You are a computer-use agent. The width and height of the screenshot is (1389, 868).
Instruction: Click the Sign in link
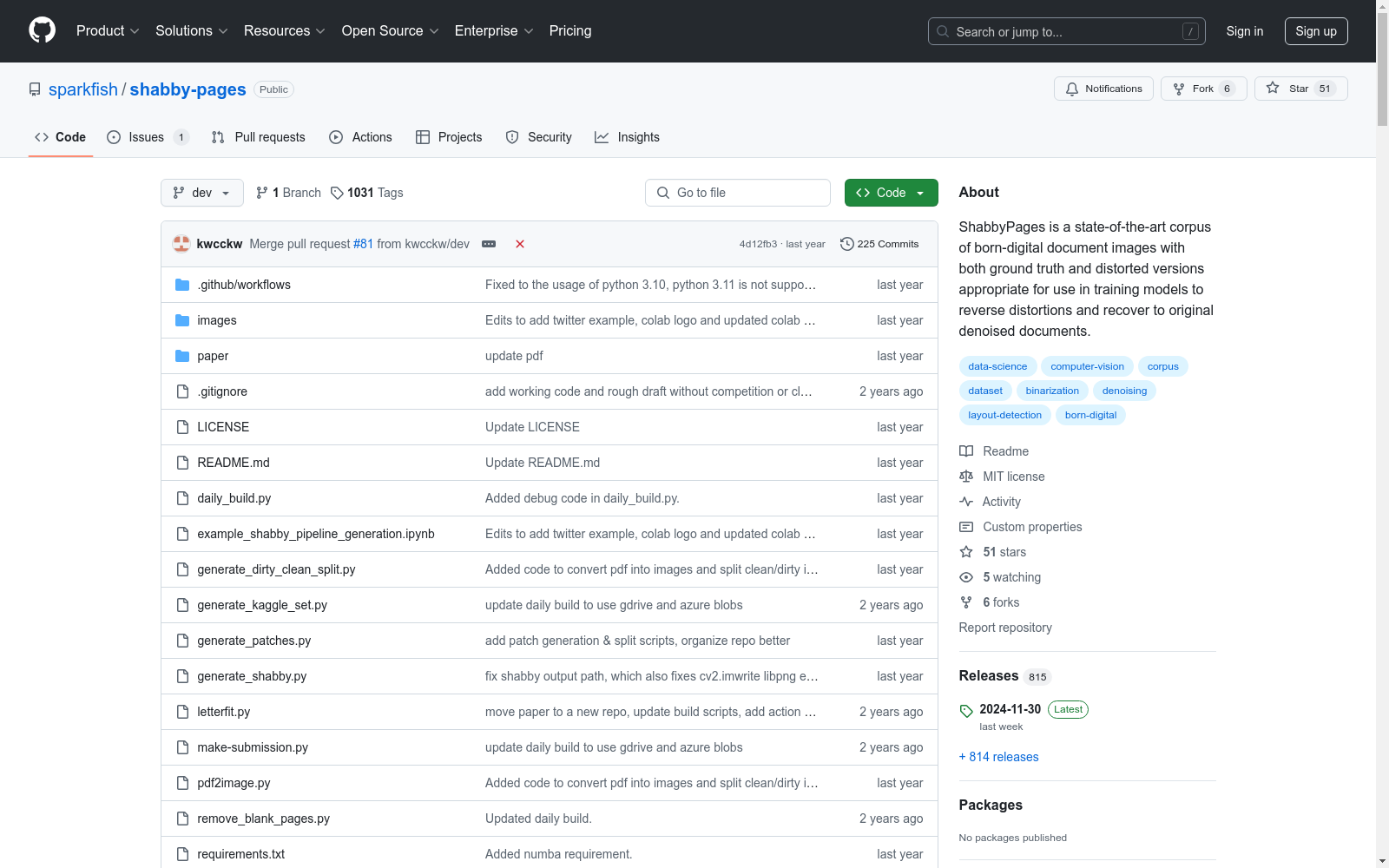point(1245,31)
